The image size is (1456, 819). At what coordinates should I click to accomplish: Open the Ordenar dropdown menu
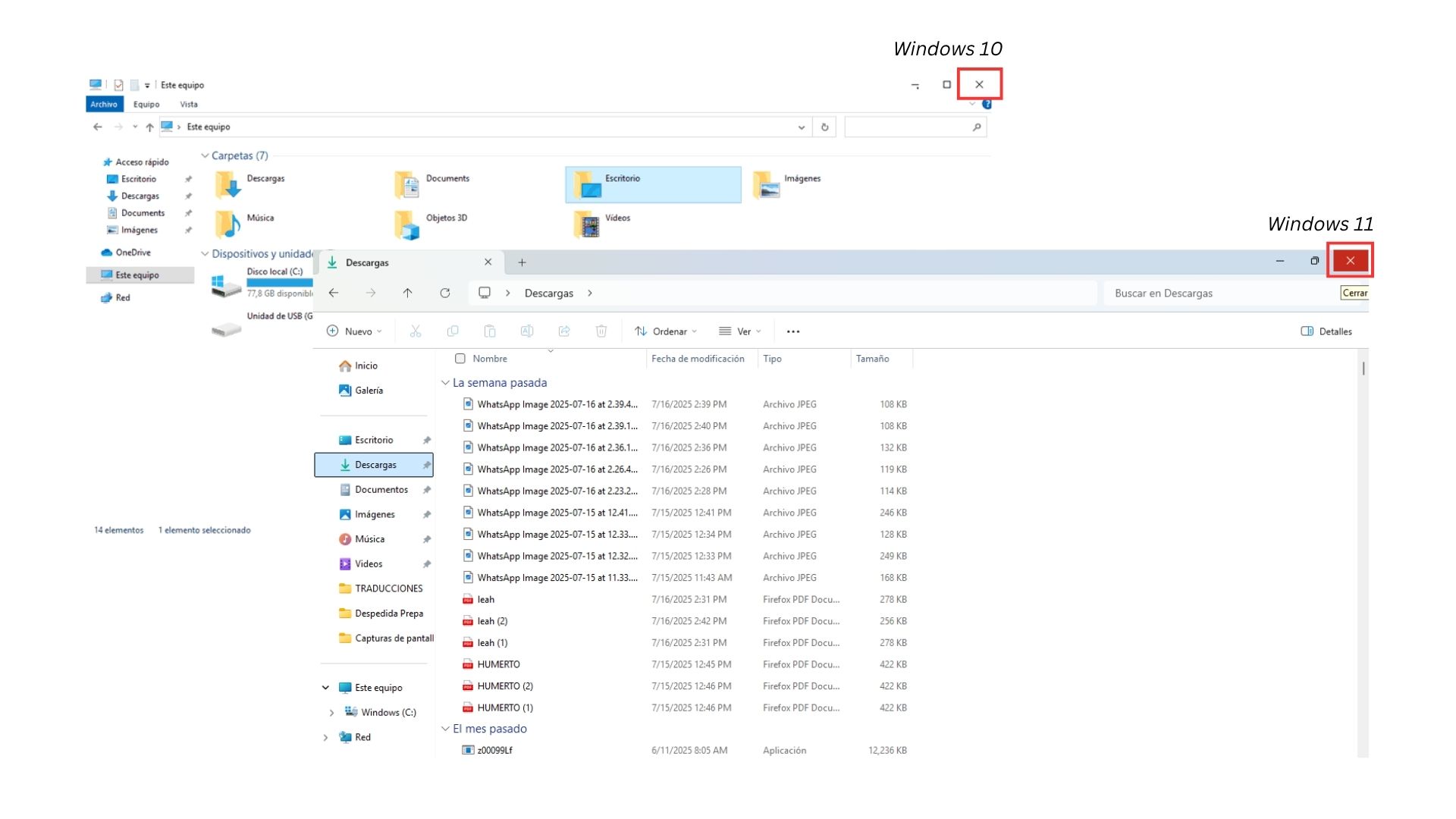[x=666, y=331]
